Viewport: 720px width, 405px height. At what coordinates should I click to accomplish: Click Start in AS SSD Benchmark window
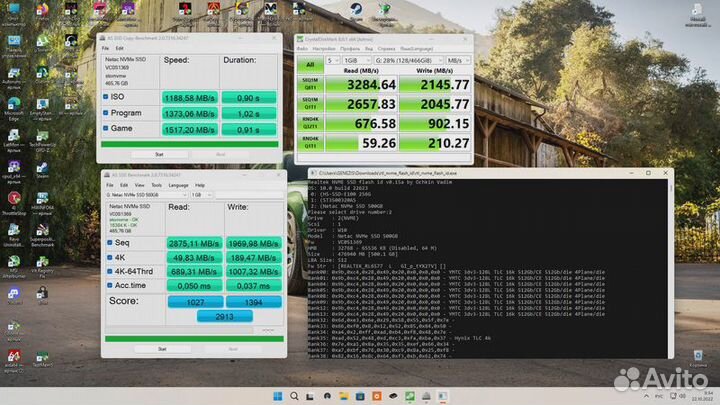[162, 349]
